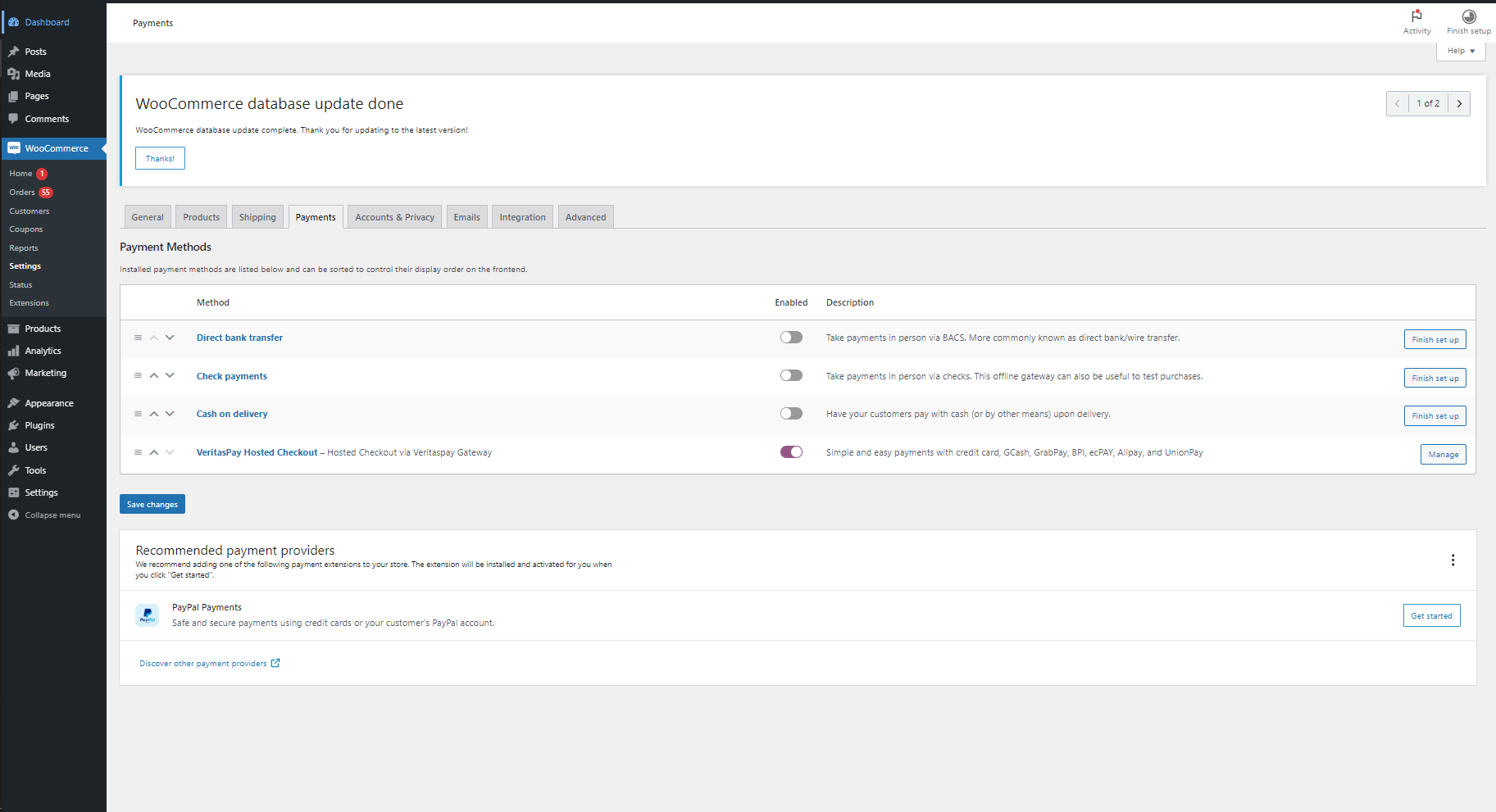The height and width of the screenshot is (812, 1496).
Task: Click Get started for PayPal Payments
Action: tap(1431, 615)
